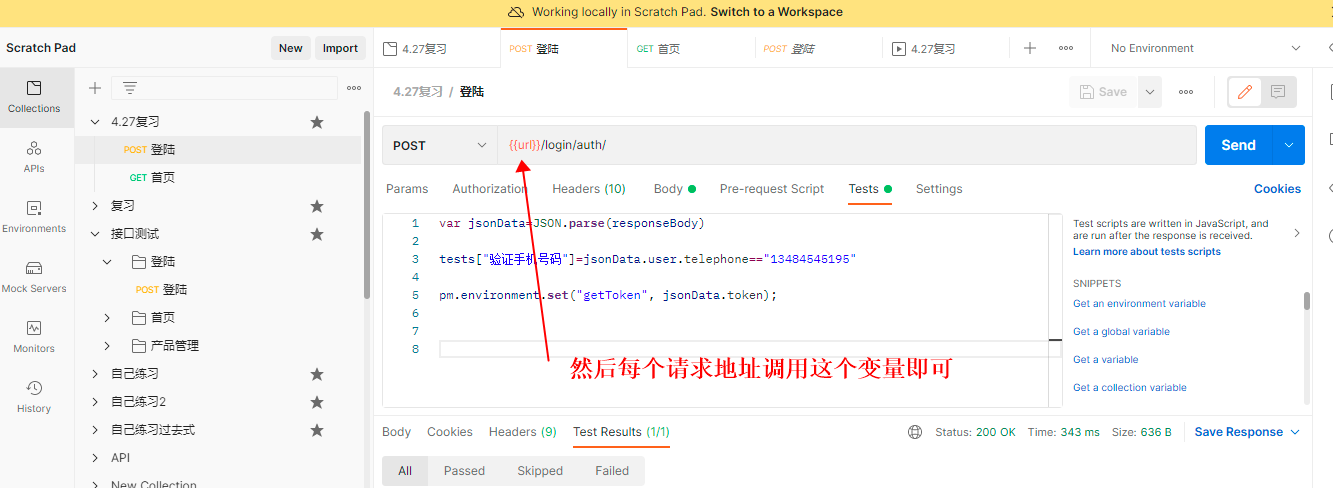Open Learn more about tests scripts link
Viewport: 1333px width, 488px height.
coord(1147,252)
